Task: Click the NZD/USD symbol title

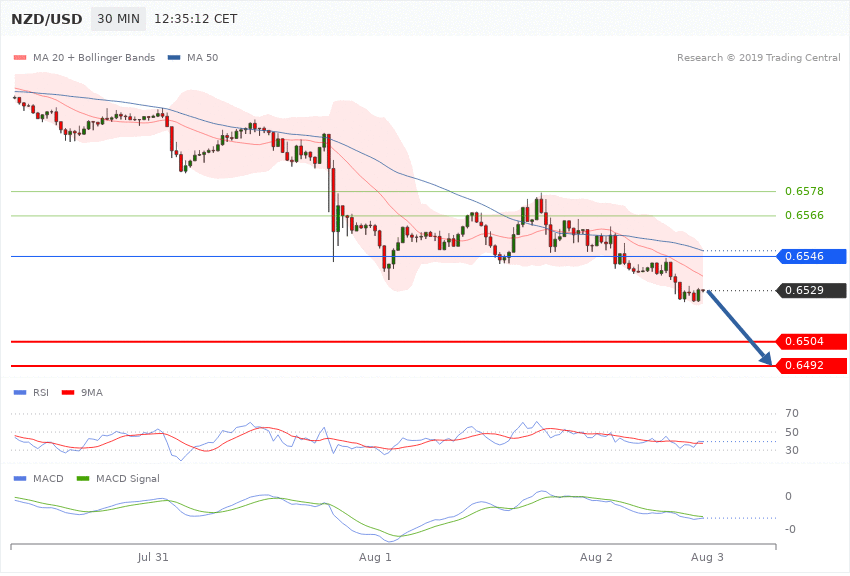Action: (x=47, y=19)
